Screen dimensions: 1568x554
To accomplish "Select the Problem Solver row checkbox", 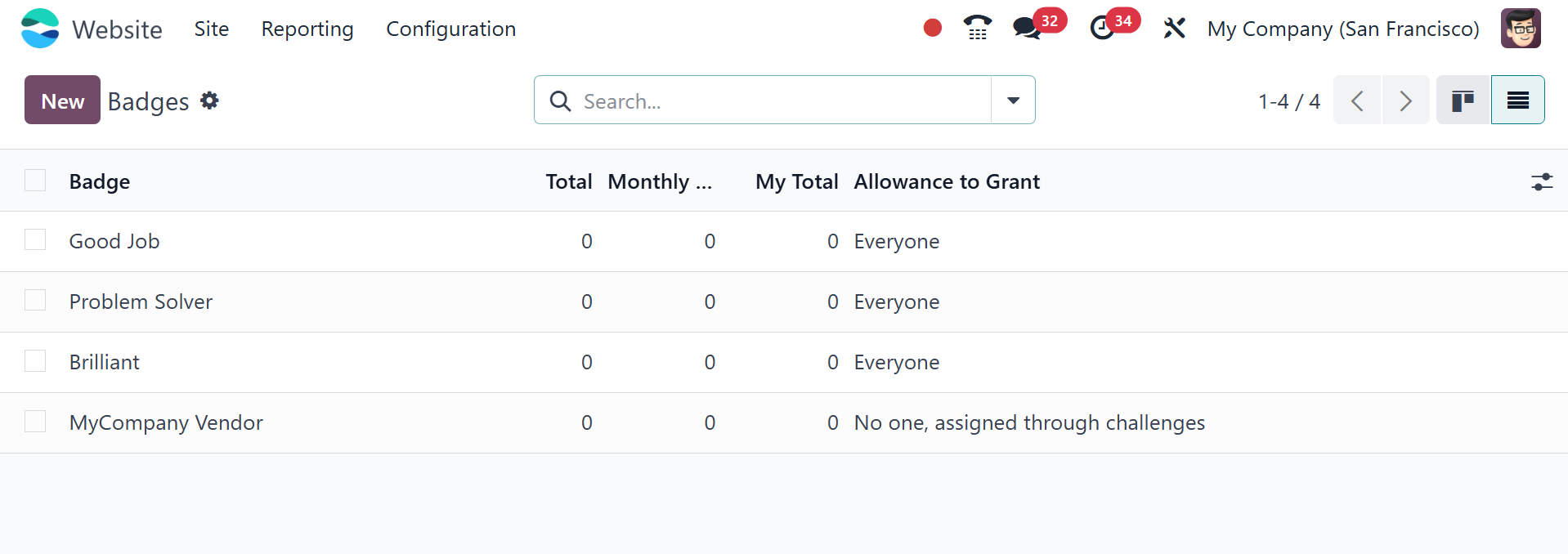I will coord(35,301).
